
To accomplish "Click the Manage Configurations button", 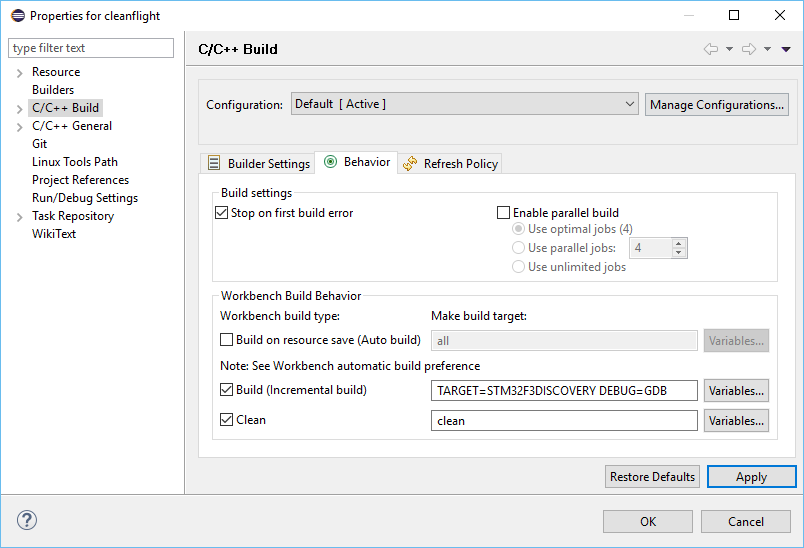I will point(716,104).
